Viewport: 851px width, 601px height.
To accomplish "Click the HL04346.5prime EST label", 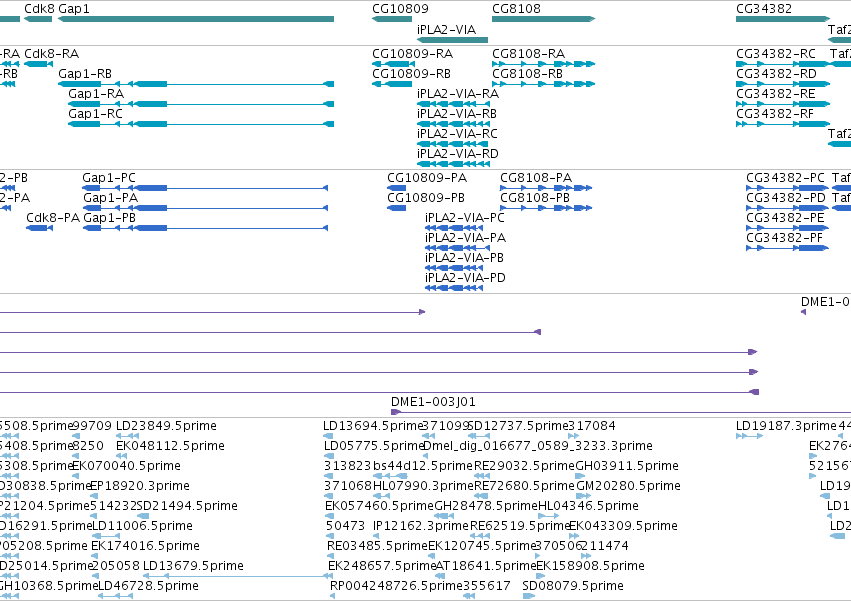I will click(588, 505).
